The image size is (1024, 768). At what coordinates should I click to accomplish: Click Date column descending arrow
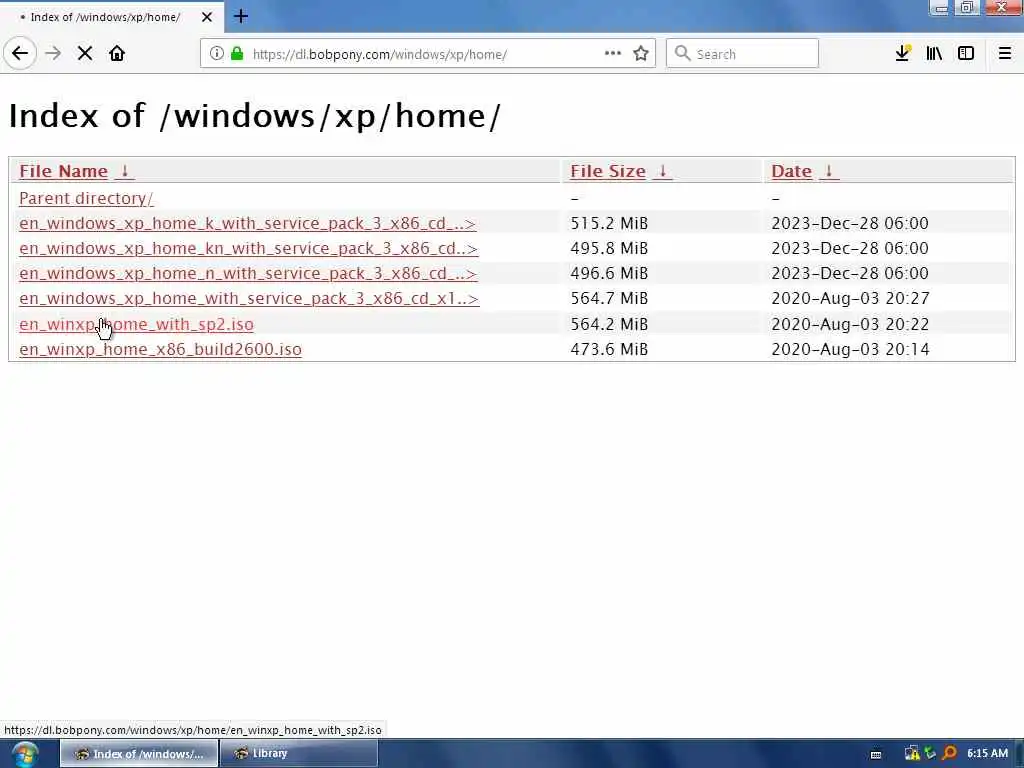click(x=829, y=171)
